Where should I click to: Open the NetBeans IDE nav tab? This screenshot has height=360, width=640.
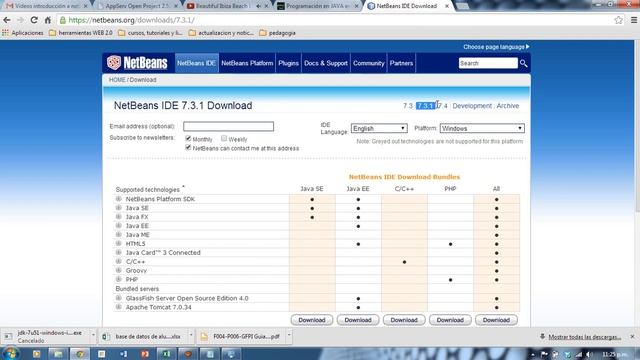click(196, 63)
